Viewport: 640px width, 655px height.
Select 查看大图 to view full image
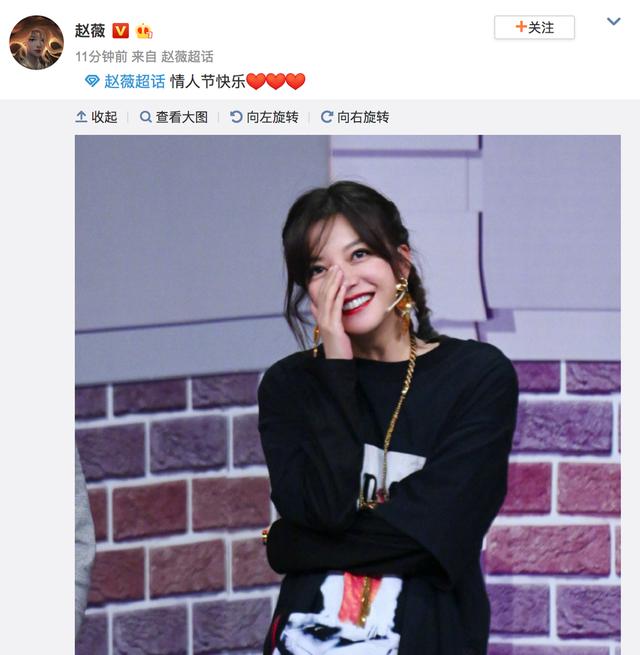(182, 117)
